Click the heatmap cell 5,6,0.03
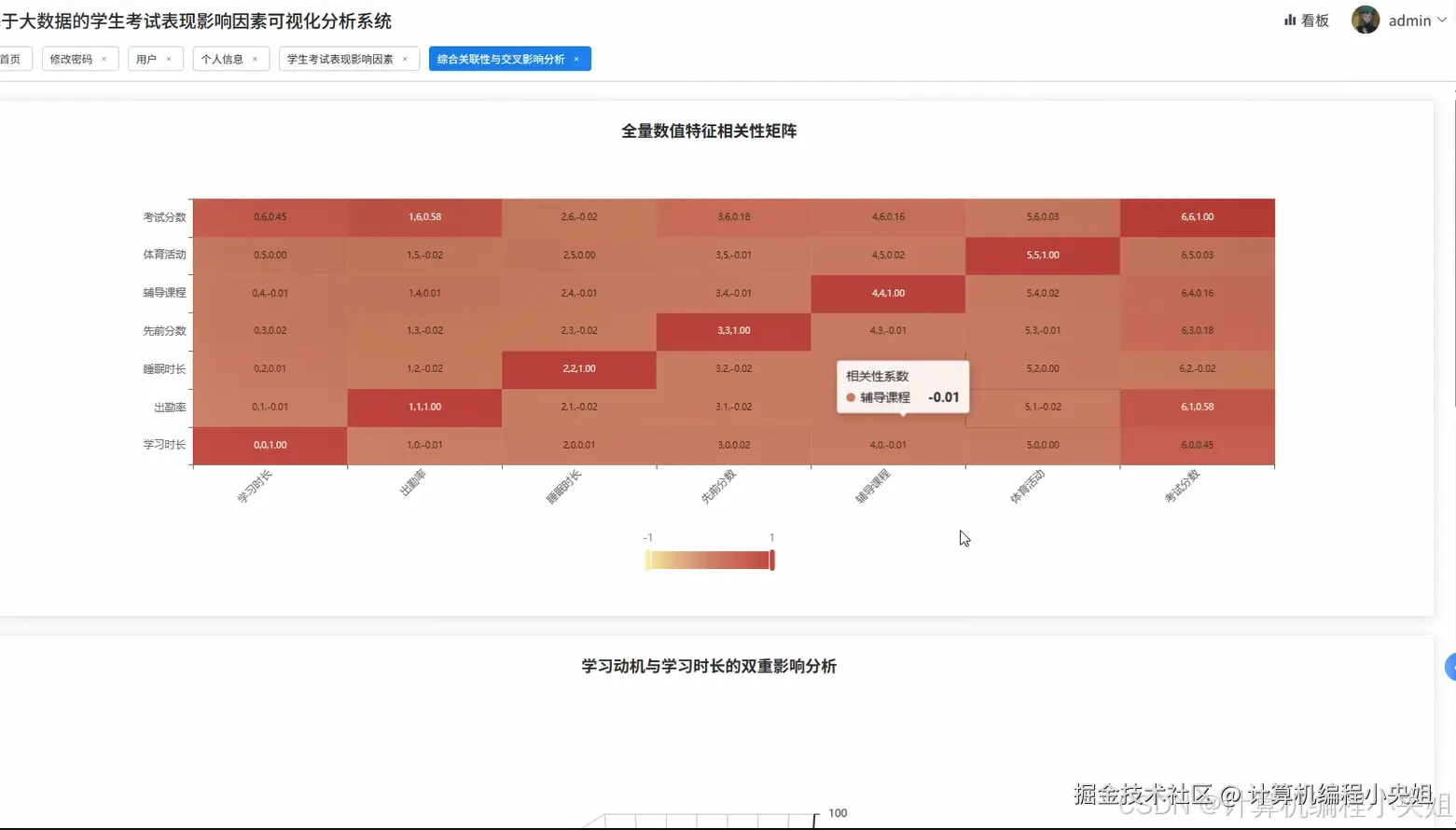 [x=1043, y=216]
